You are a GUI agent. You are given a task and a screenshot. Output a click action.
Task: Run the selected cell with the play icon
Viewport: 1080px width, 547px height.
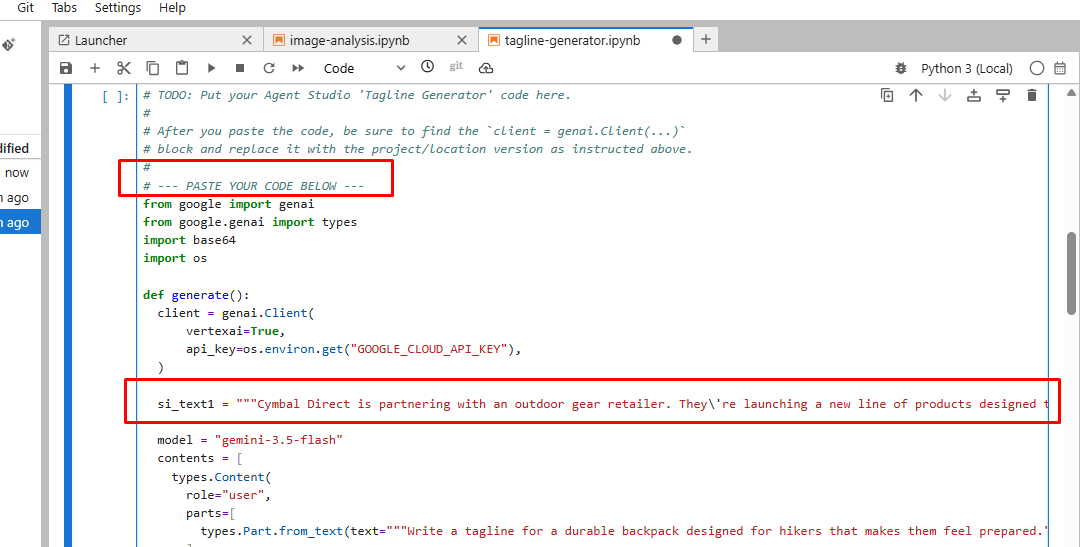click(x=211, y=68)
